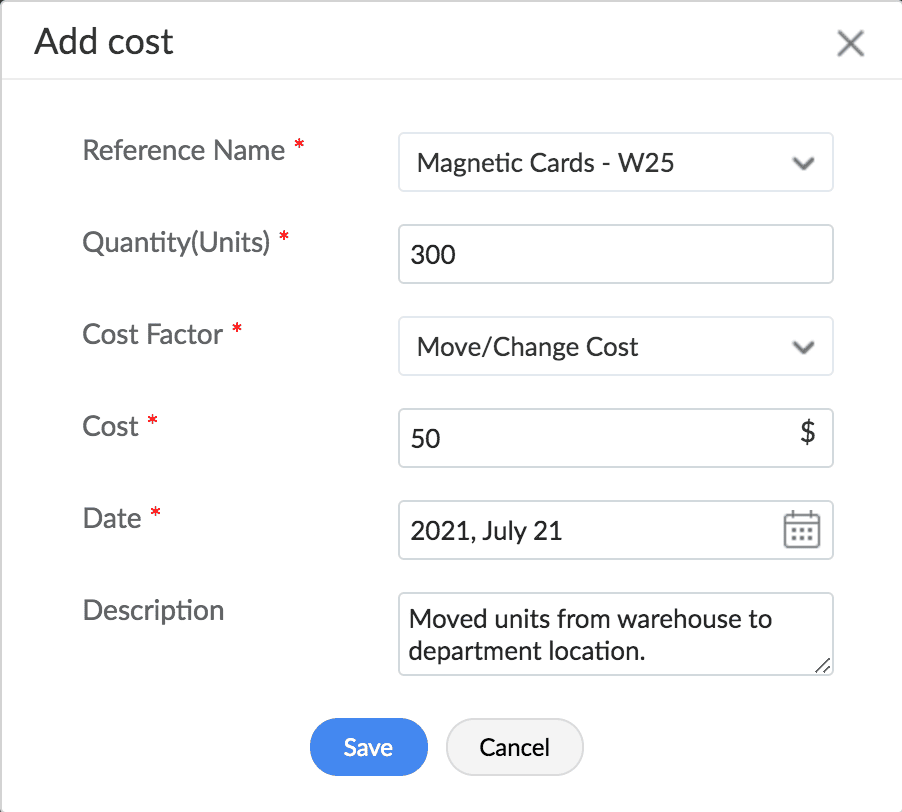Open the Move/Change Cost combo box
Image resolution: width=902 pixels, height=812 pixels.
[600, 347]
